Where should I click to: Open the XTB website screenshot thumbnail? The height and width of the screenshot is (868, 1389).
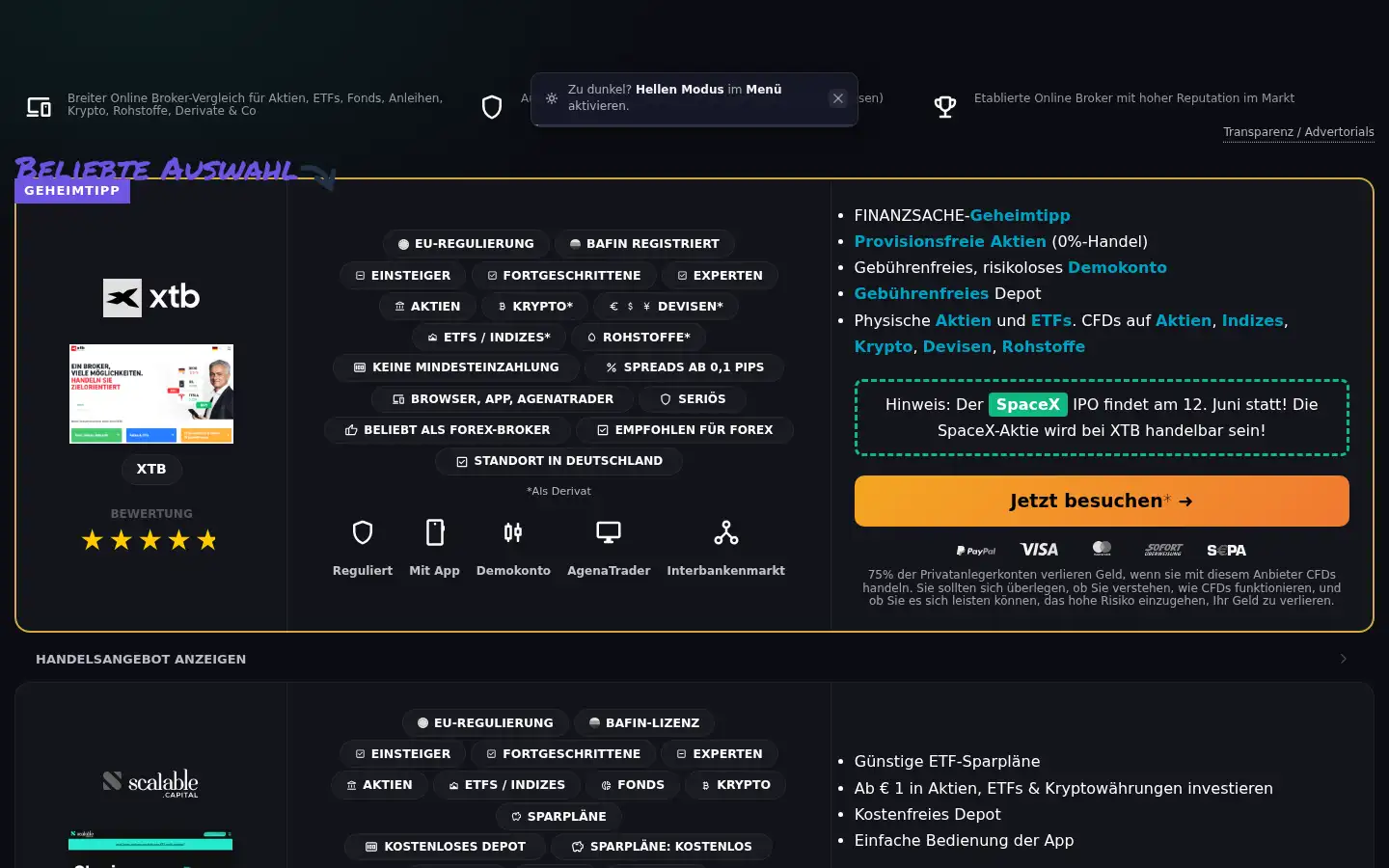coord(151,393)
